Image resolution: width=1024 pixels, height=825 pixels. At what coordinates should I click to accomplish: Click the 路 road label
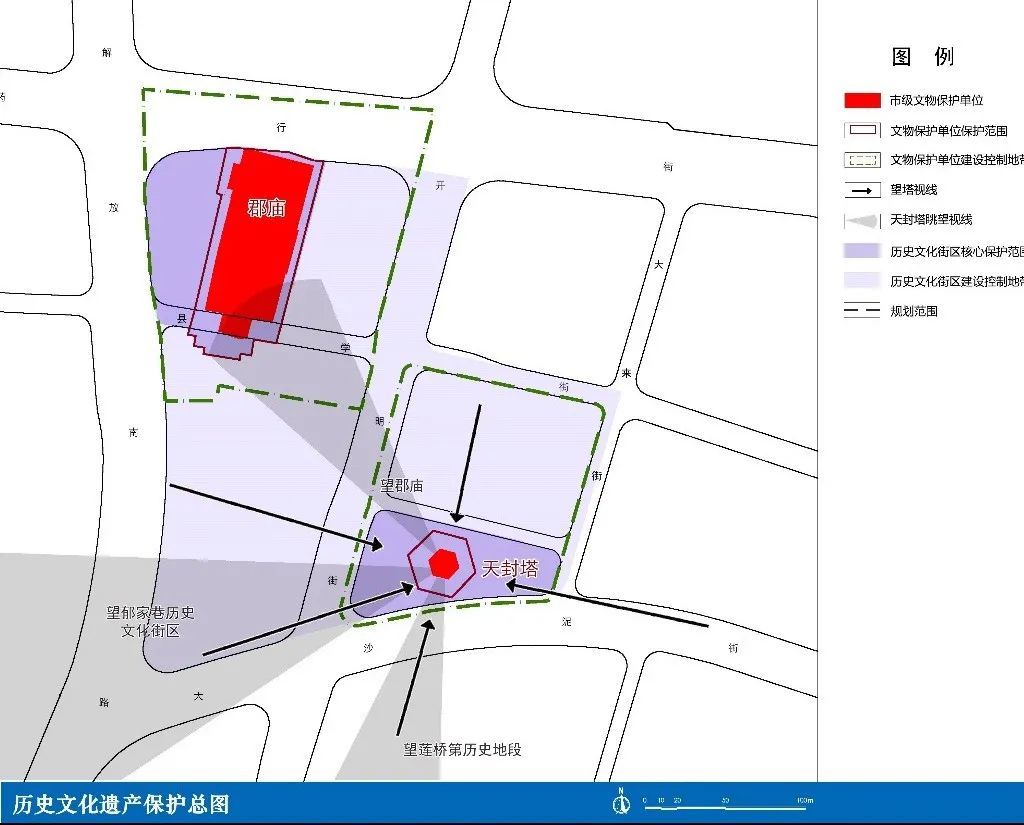(104, 703)
